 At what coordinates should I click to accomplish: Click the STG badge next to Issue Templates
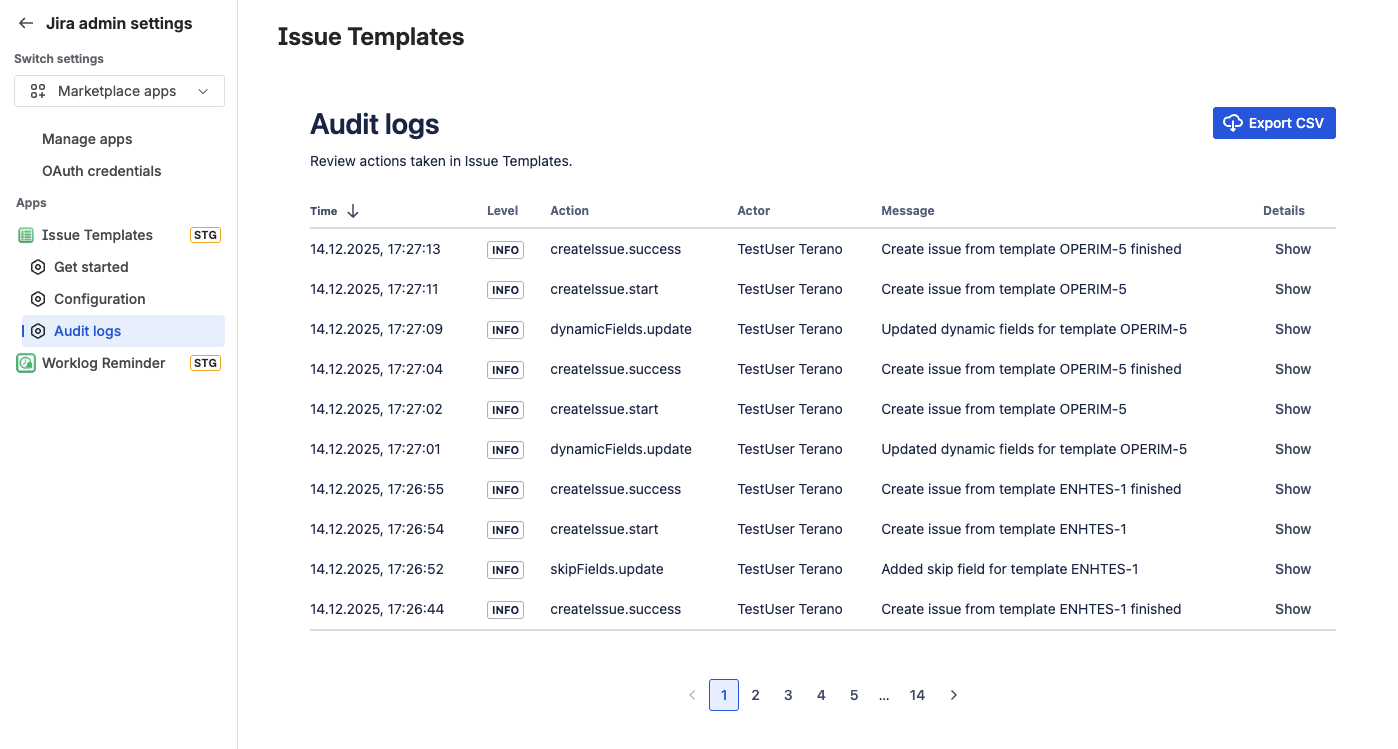(x=205, y=234)
